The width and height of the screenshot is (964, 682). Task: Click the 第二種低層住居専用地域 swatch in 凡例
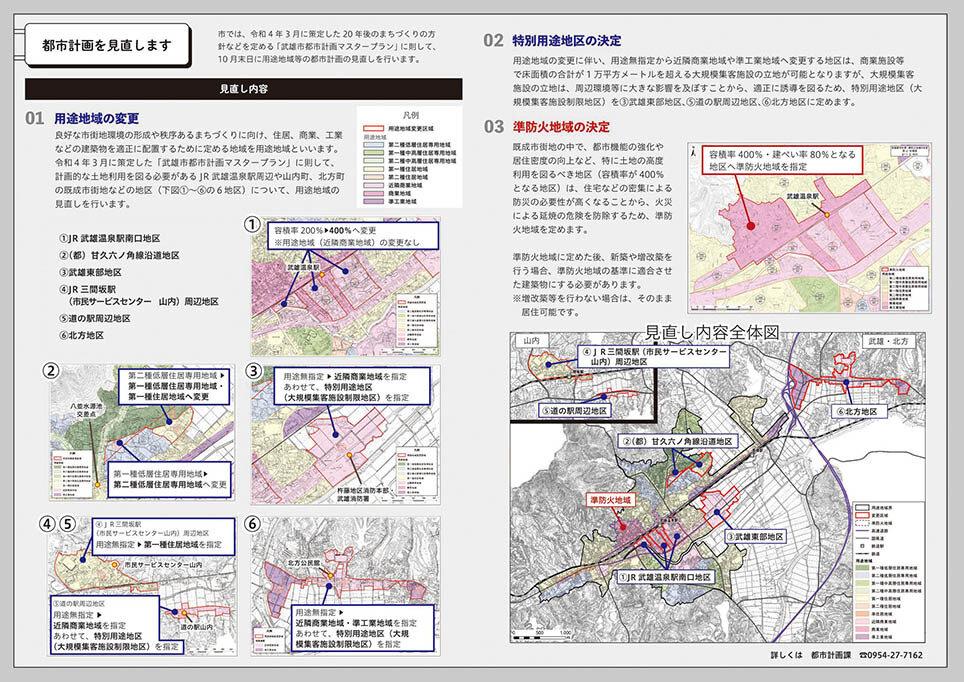pos(373,145)
